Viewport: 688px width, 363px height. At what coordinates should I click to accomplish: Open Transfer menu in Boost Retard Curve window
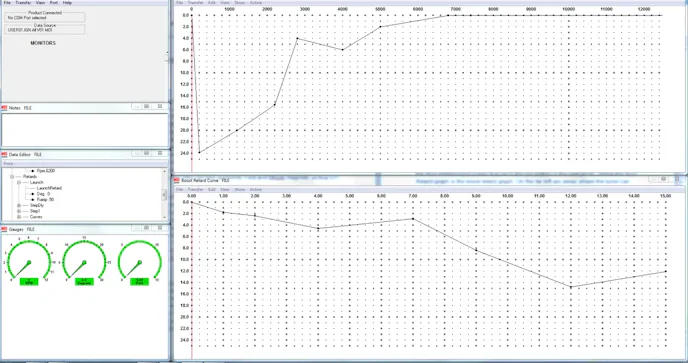point(196,190)
